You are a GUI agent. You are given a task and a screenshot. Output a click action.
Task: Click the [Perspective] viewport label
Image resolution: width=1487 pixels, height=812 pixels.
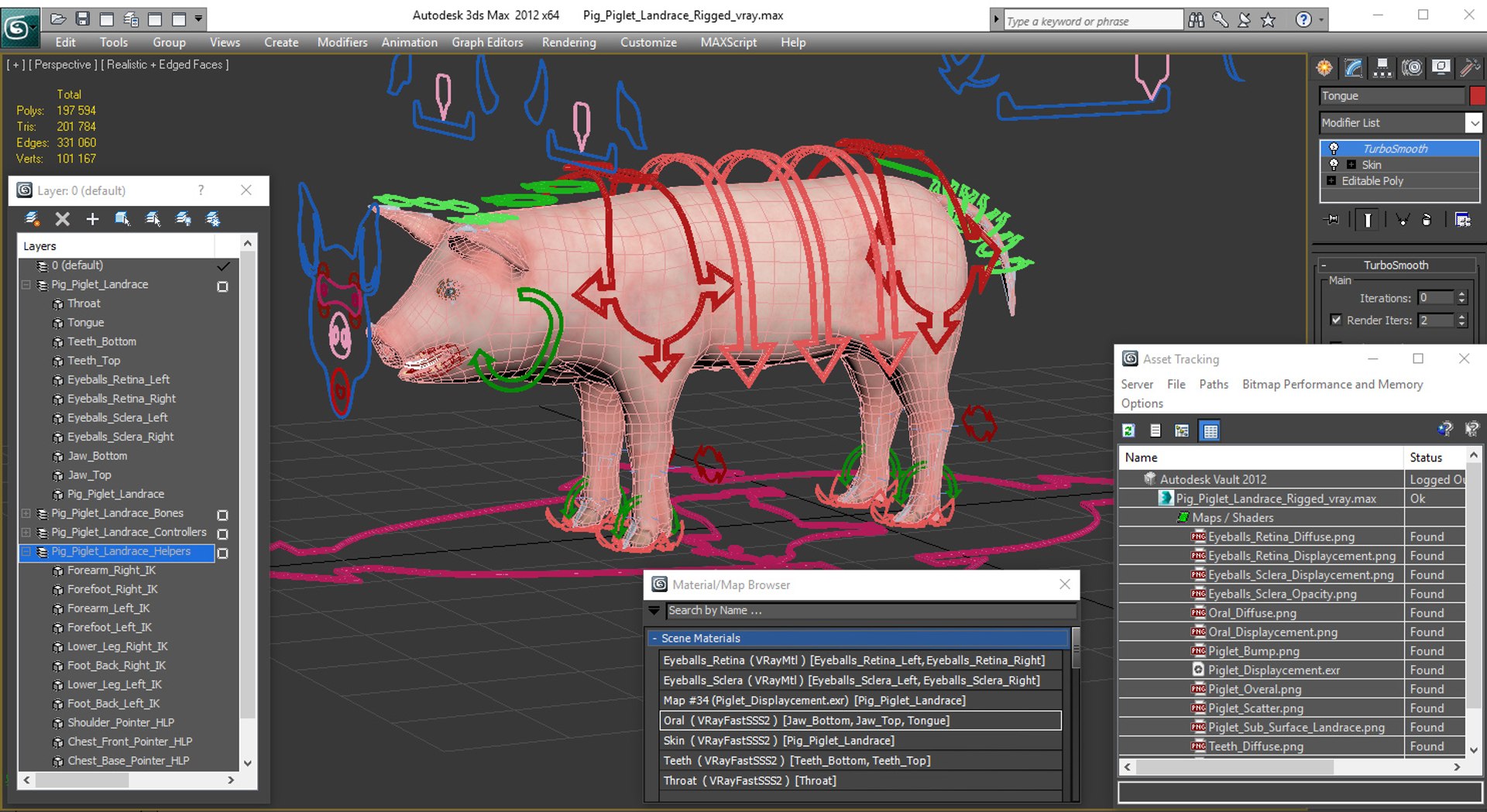click(63, 65)
